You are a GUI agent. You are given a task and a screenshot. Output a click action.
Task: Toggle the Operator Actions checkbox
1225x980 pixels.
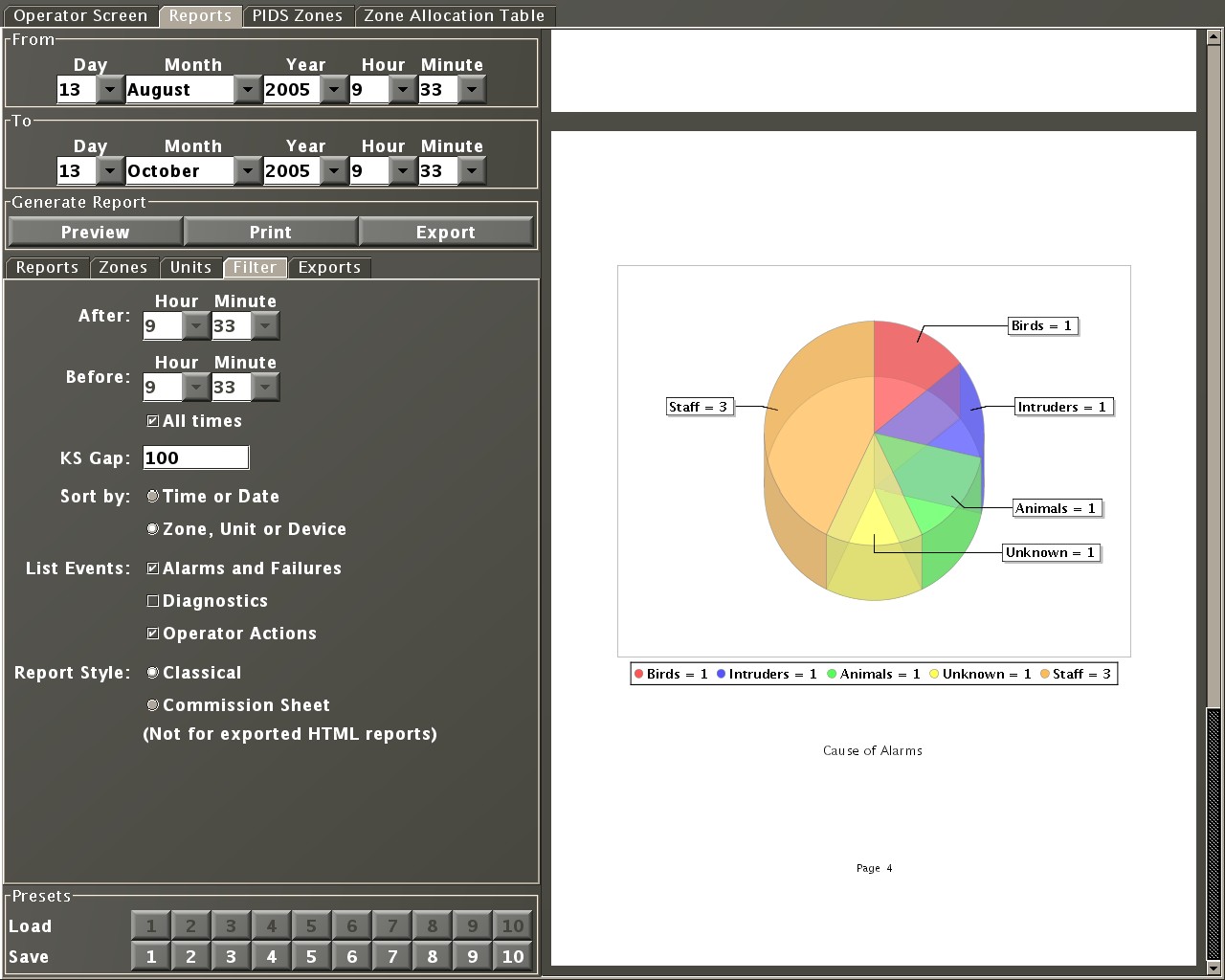coord(153,634)
